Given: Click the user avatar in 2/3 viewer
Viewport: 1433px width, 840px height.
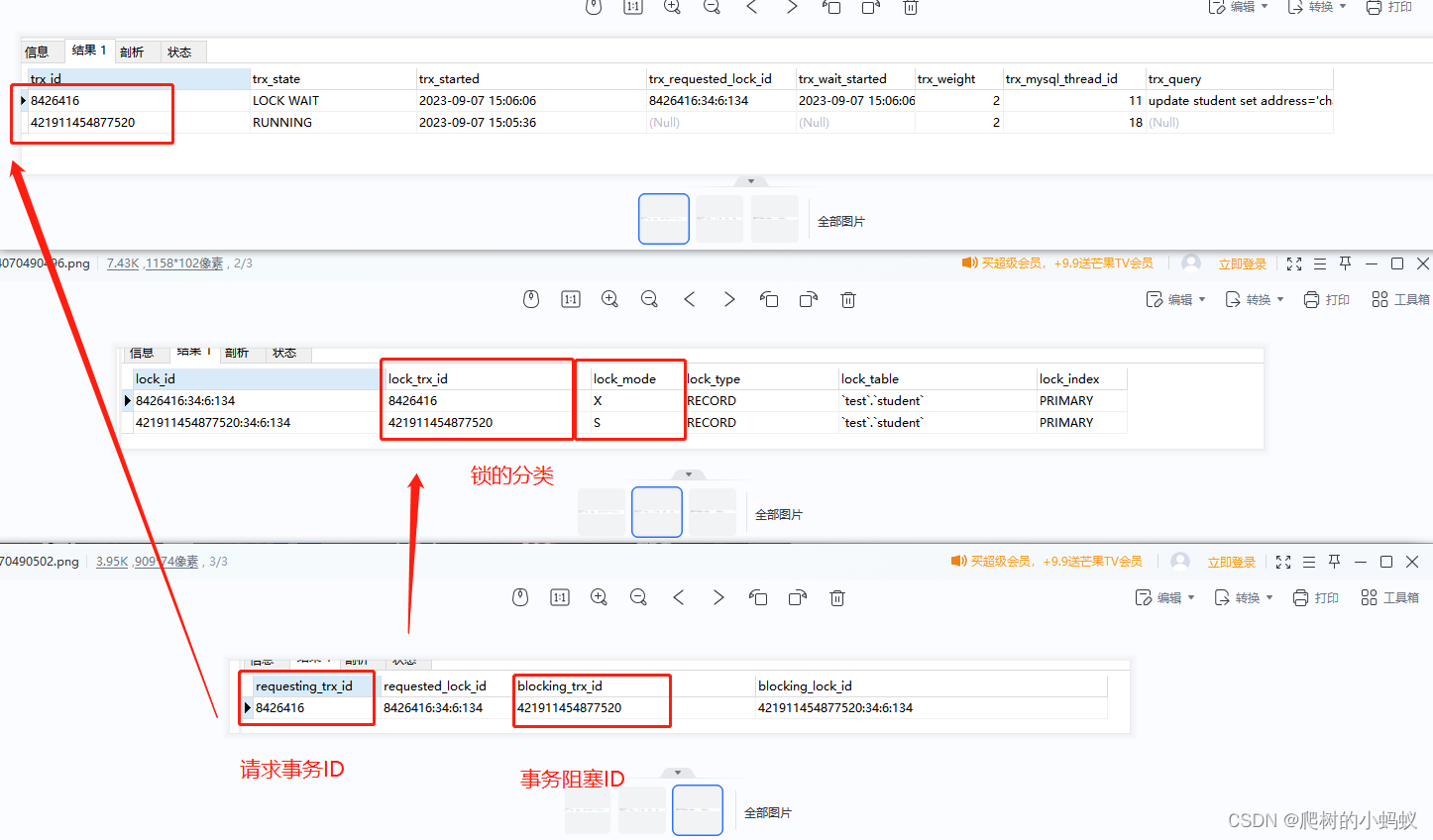Looking at the screenshot, I should tap(1191, 262).
